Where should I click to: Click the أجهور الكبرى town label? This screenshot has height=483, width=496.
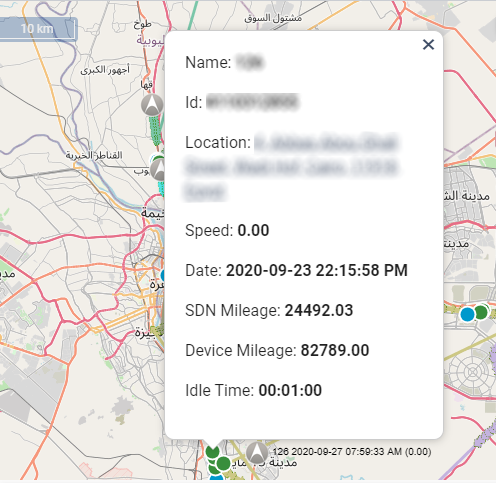[105, 70]
